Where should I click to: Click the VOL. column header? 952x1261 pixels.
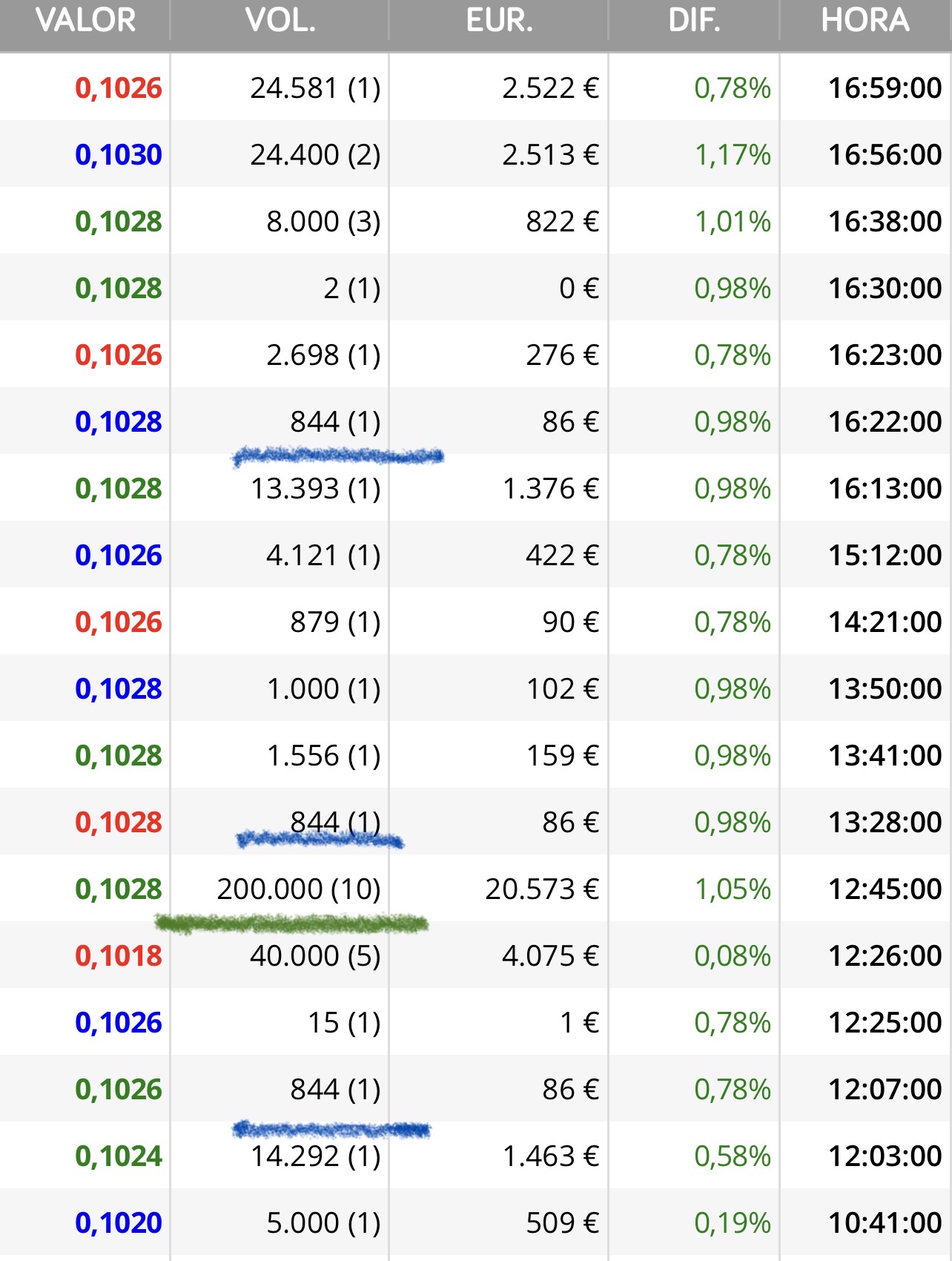pyautogui.click(x=280, y=21)
